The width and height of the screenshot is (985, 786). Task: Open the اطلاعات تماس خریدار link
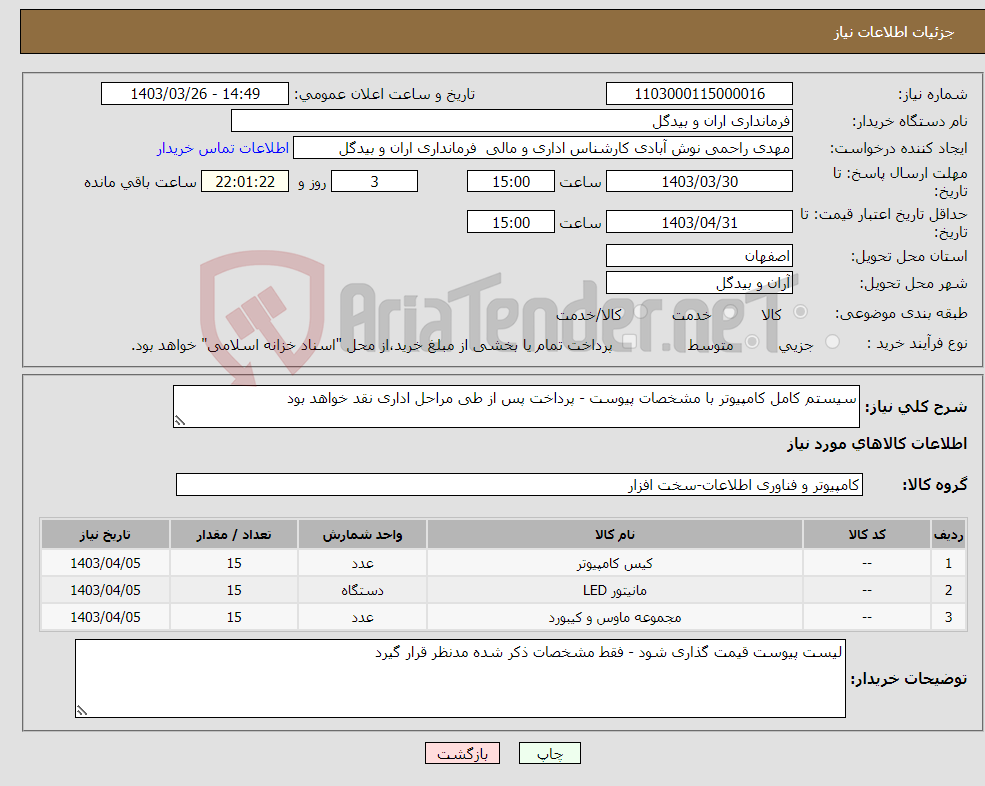tap(223, 148)
